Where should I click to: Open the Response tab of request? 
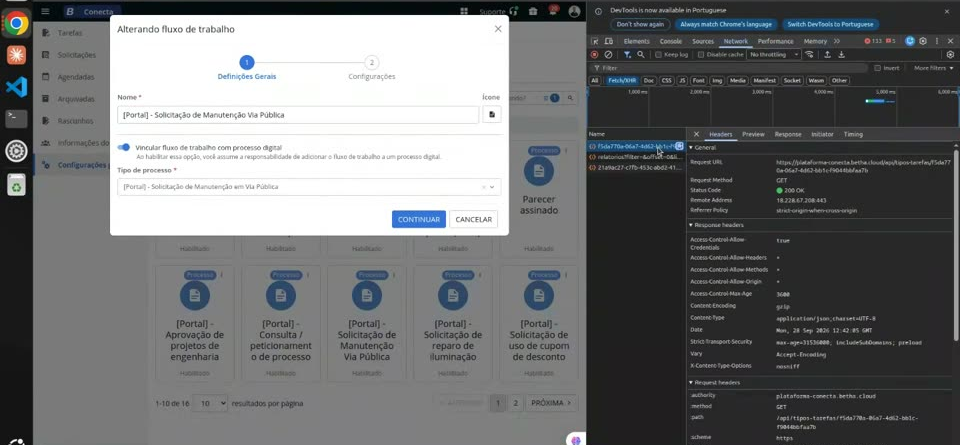pos(787,134)
